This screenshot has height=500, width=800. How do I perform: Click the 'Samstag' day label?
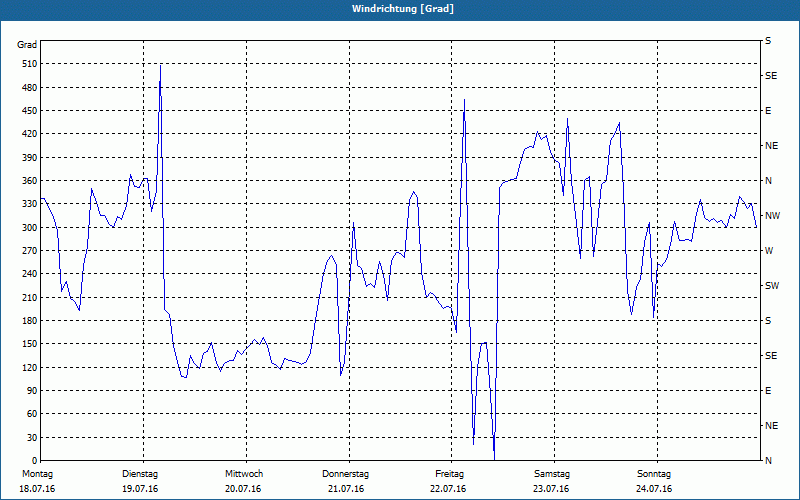[x=552, y=474]
